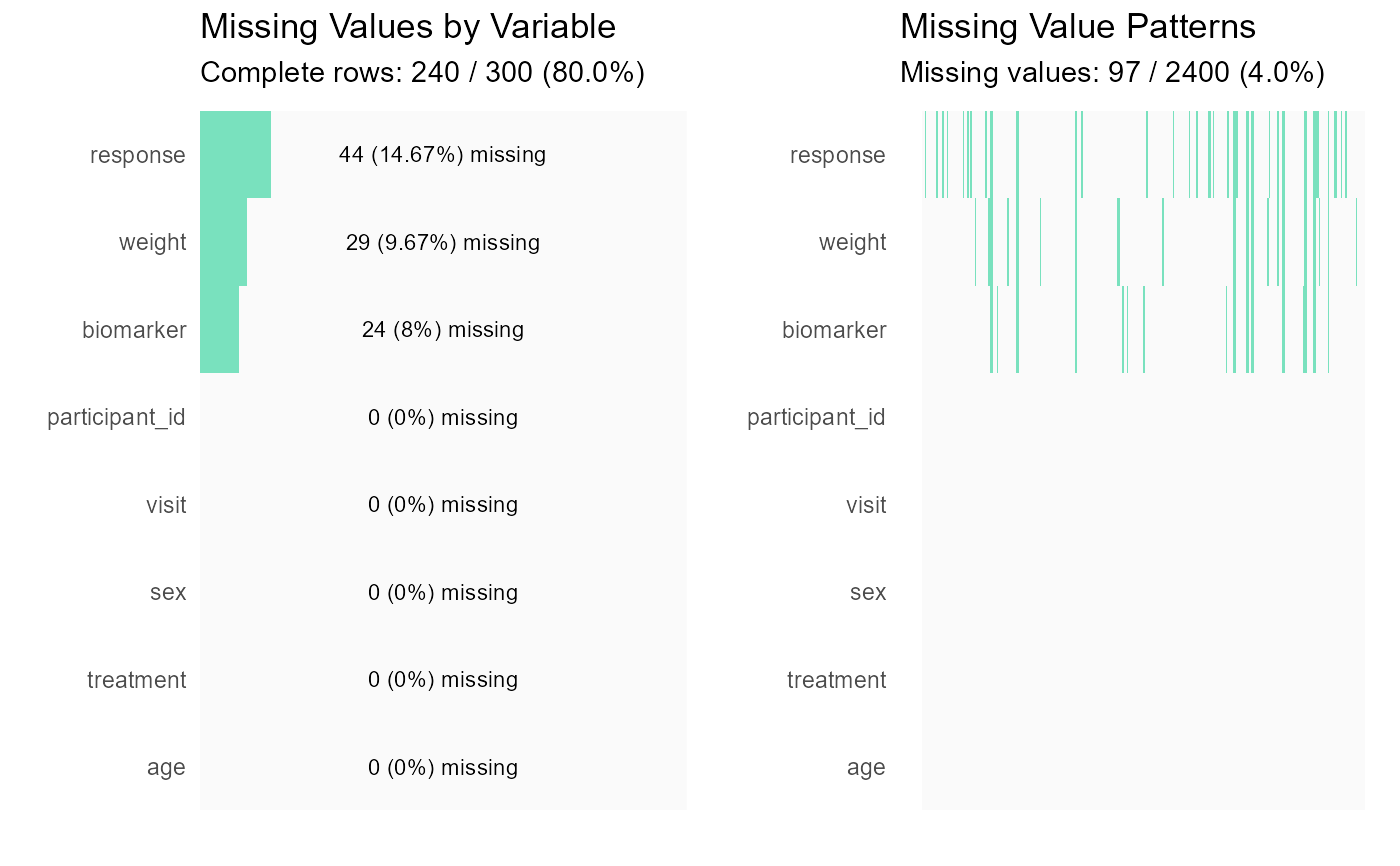Viewport: 1400px width, 866px height.
Task: Click "0 (0%) missing" in the participant_id row
Action: pos(442,418)
